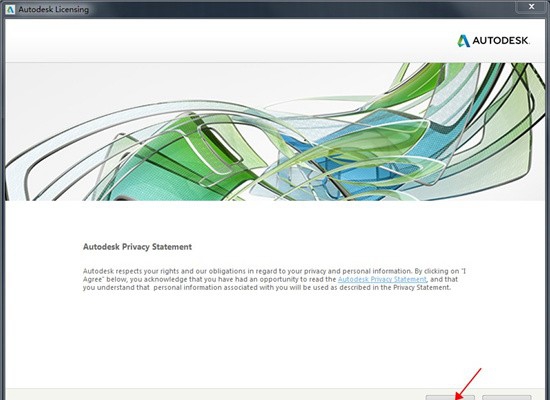This screenshot has height=400, width=550.
Task: Click the Autodesk Licensing title bar icon
Action: tap(10, 9)
